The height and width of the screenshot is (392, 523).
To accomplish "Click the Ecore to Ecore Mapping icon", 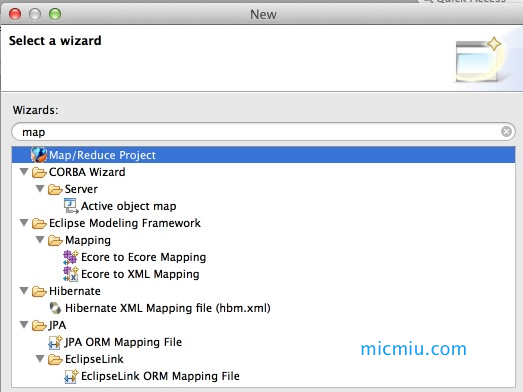I will 71,257.
